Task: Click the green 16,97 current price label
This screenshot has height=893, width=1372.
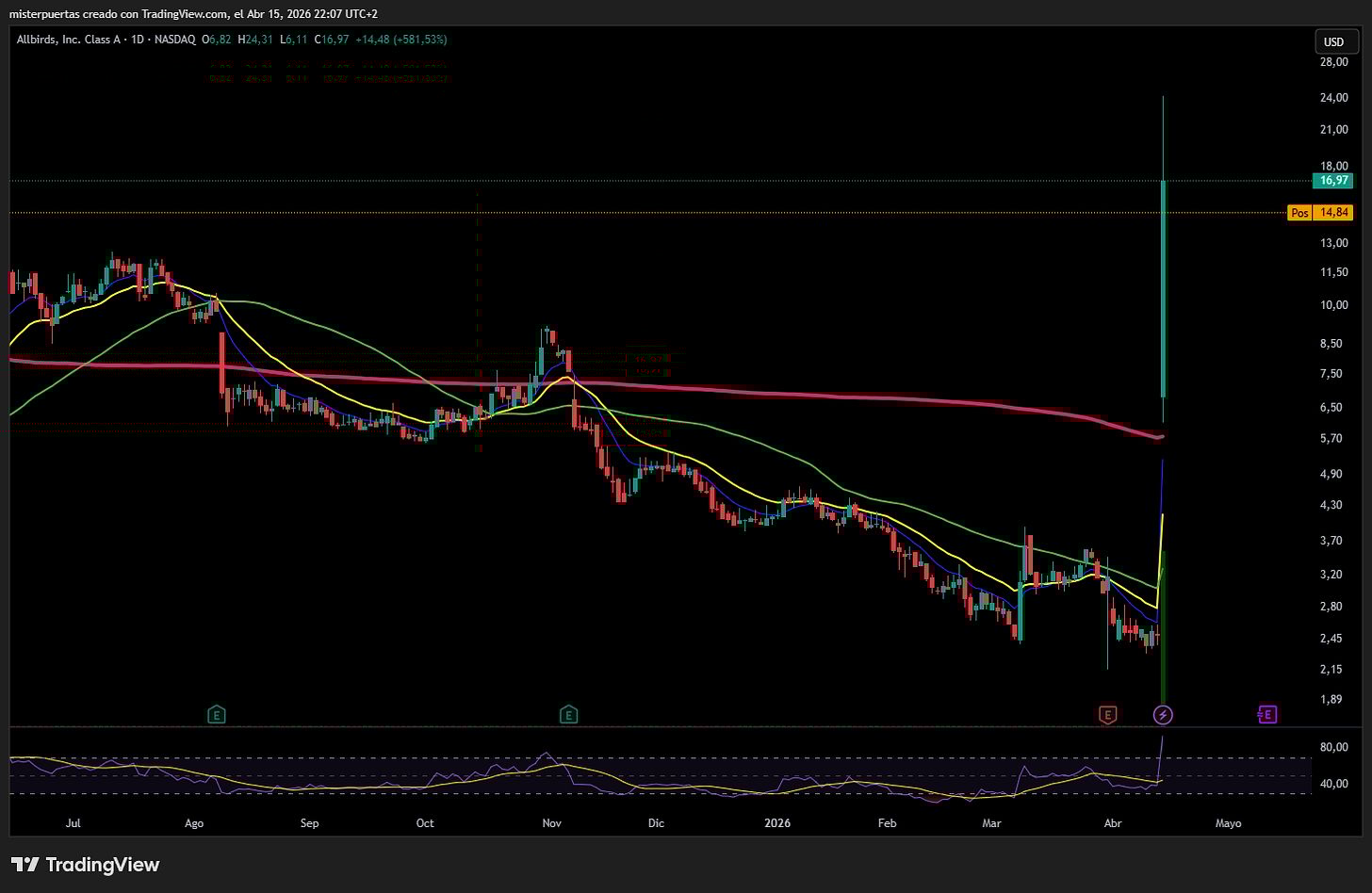Action: [x=1333, y=181]
